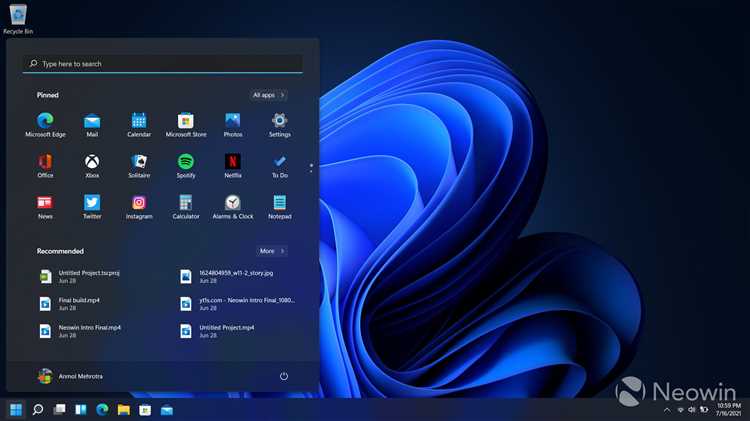Open Mail from the taskbar

point(166,410)
